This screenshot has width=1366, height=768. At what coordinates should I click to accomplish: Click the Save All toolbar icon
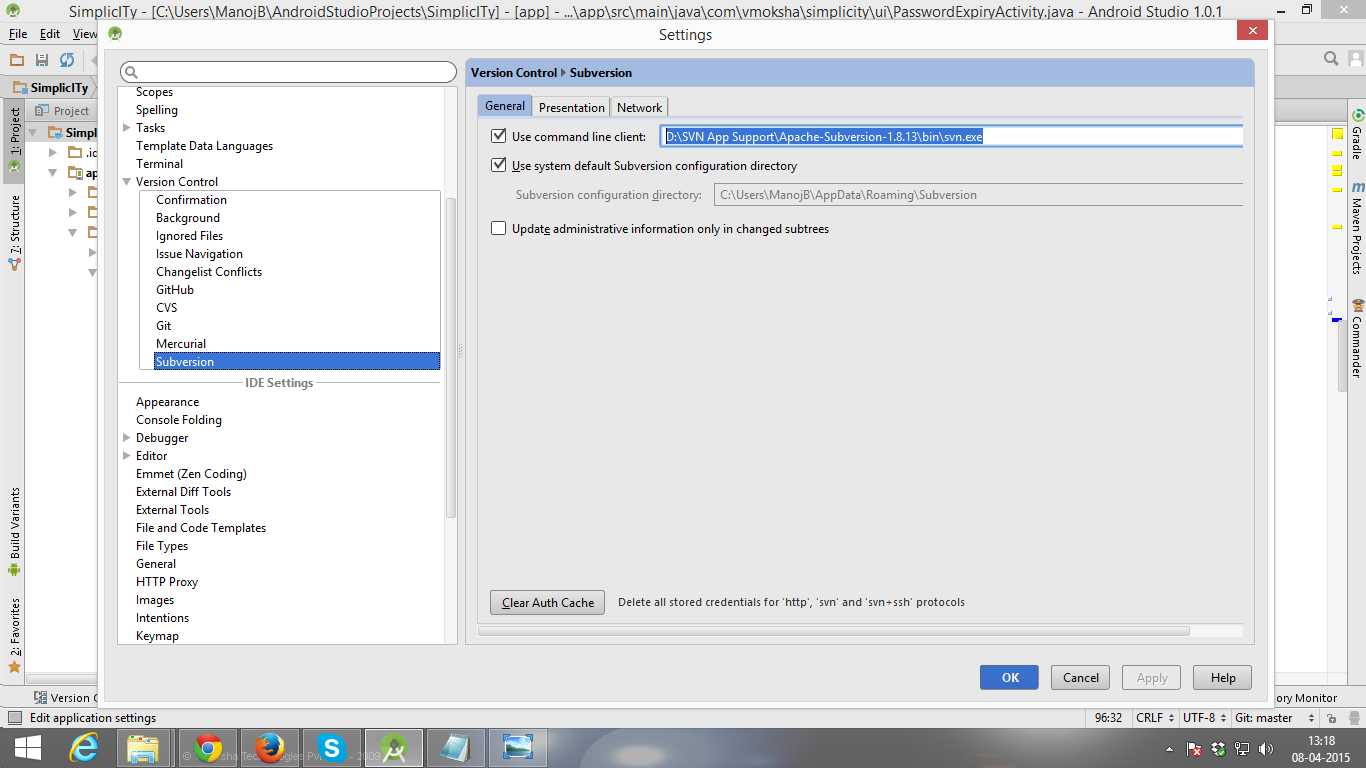(x=42, y=60)
